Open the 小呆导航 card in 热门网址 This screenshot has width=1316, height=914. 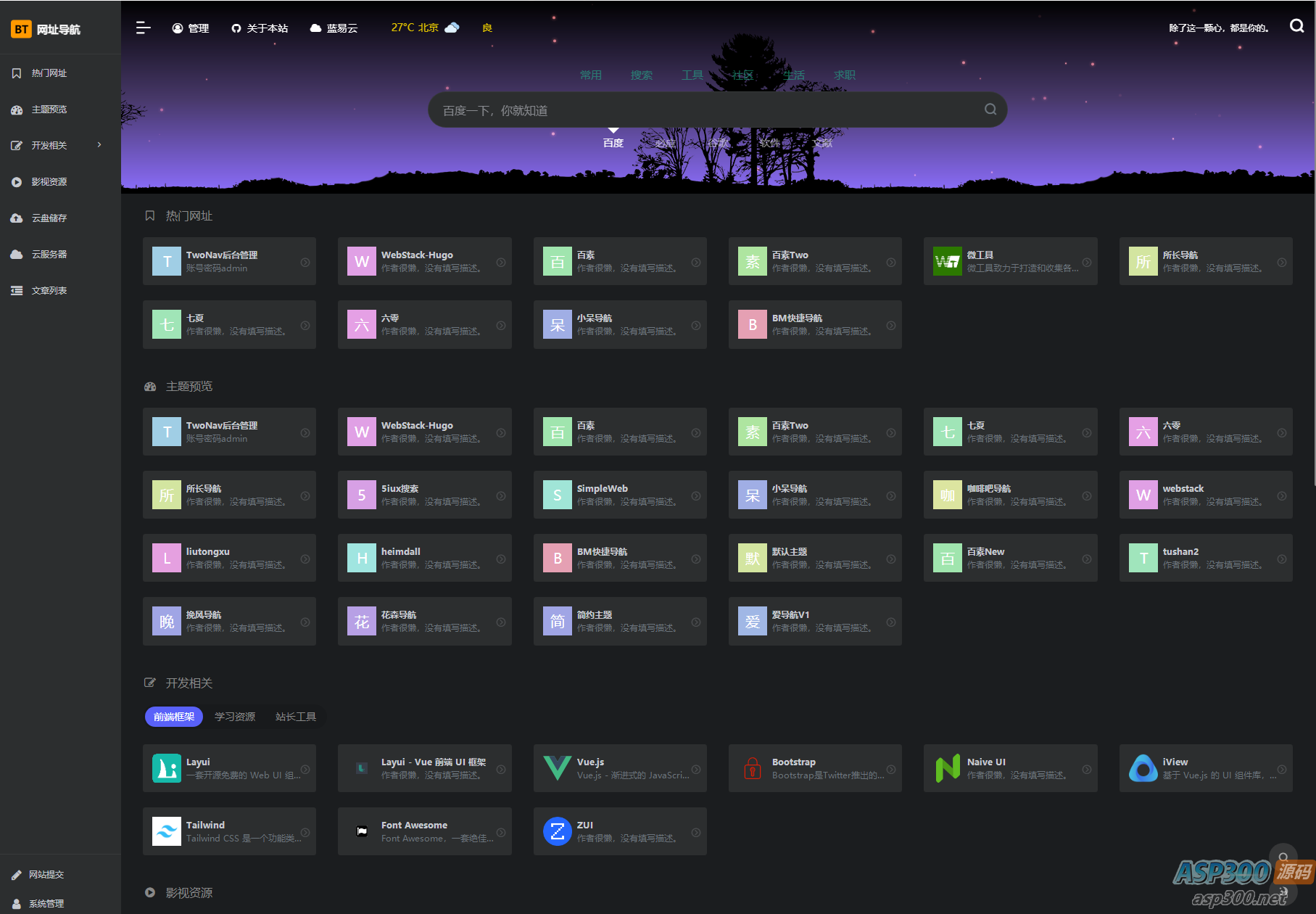point(620,324)
